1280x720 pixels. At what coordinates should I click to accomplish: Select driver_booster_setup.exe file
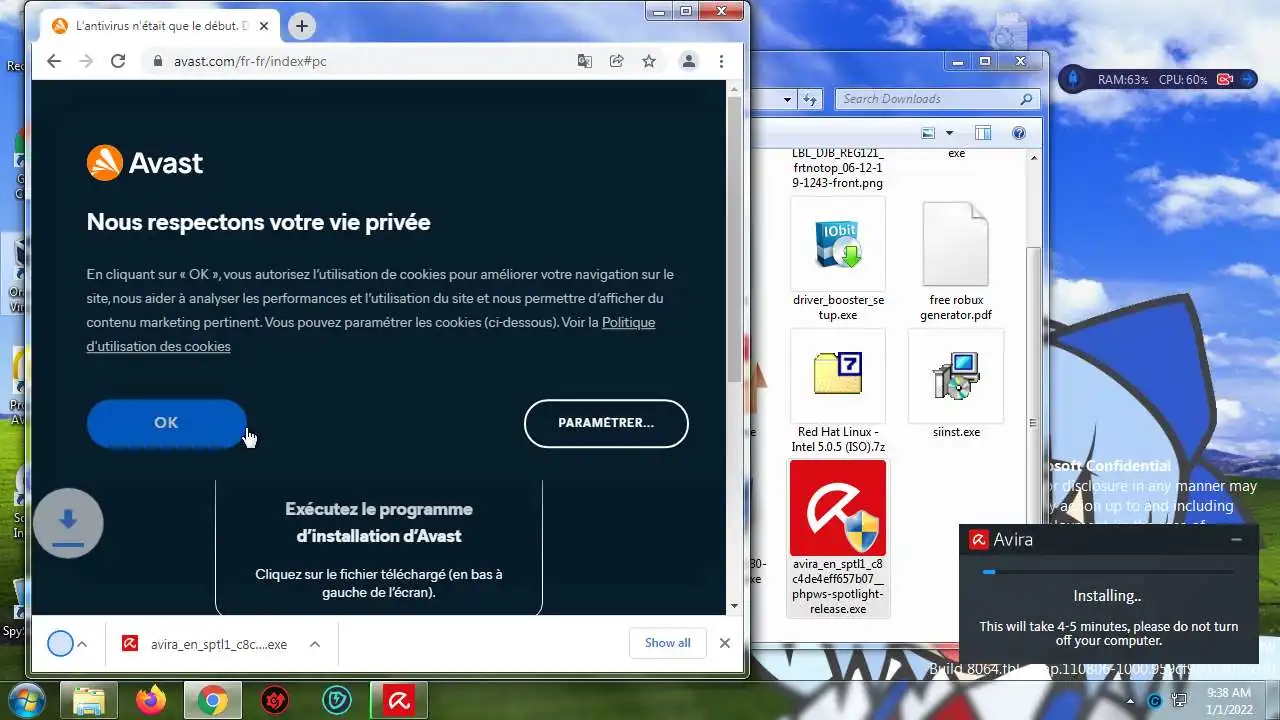coord(838,260)
